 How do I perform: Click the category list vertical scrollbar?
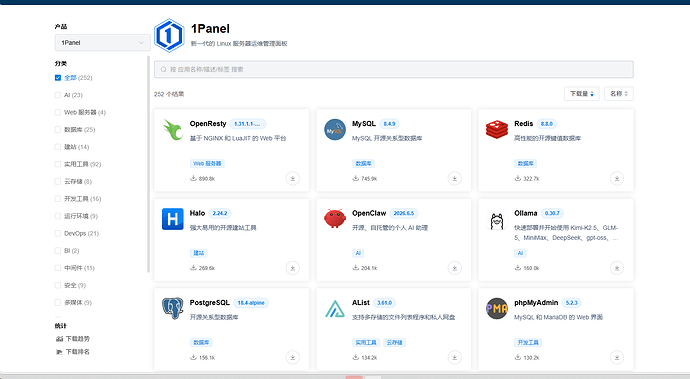(x=148, y=164)
